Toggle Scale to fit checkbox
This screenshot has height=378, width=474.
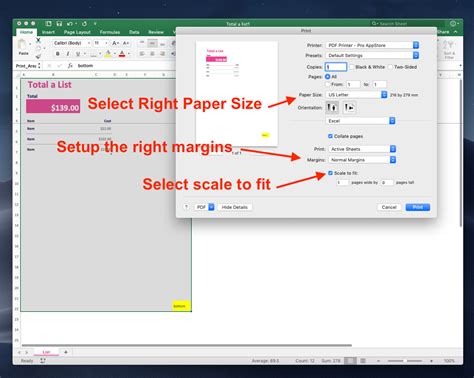pyautogui.click(x=330, y=173)
